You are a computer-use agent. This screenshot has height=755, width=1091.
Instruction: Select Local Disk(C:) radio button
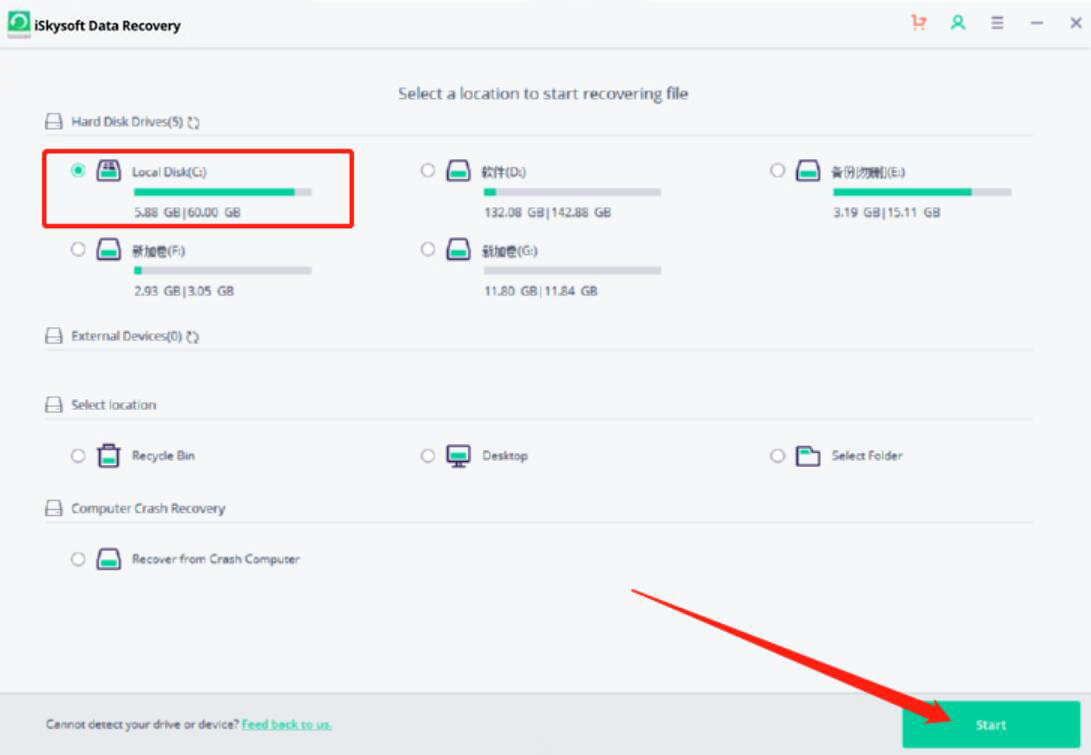pos(78,170)
